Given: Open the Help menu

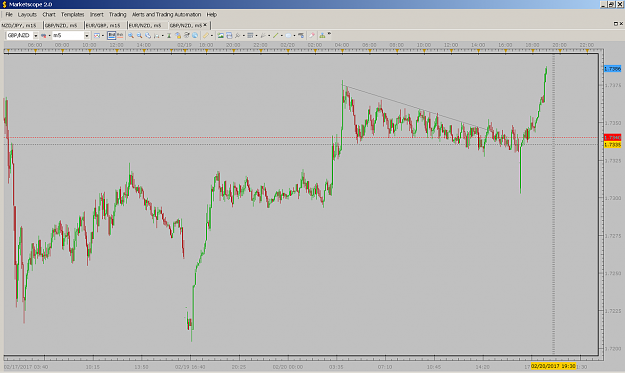Looking at the screenshot, I should tap(212, 14).
